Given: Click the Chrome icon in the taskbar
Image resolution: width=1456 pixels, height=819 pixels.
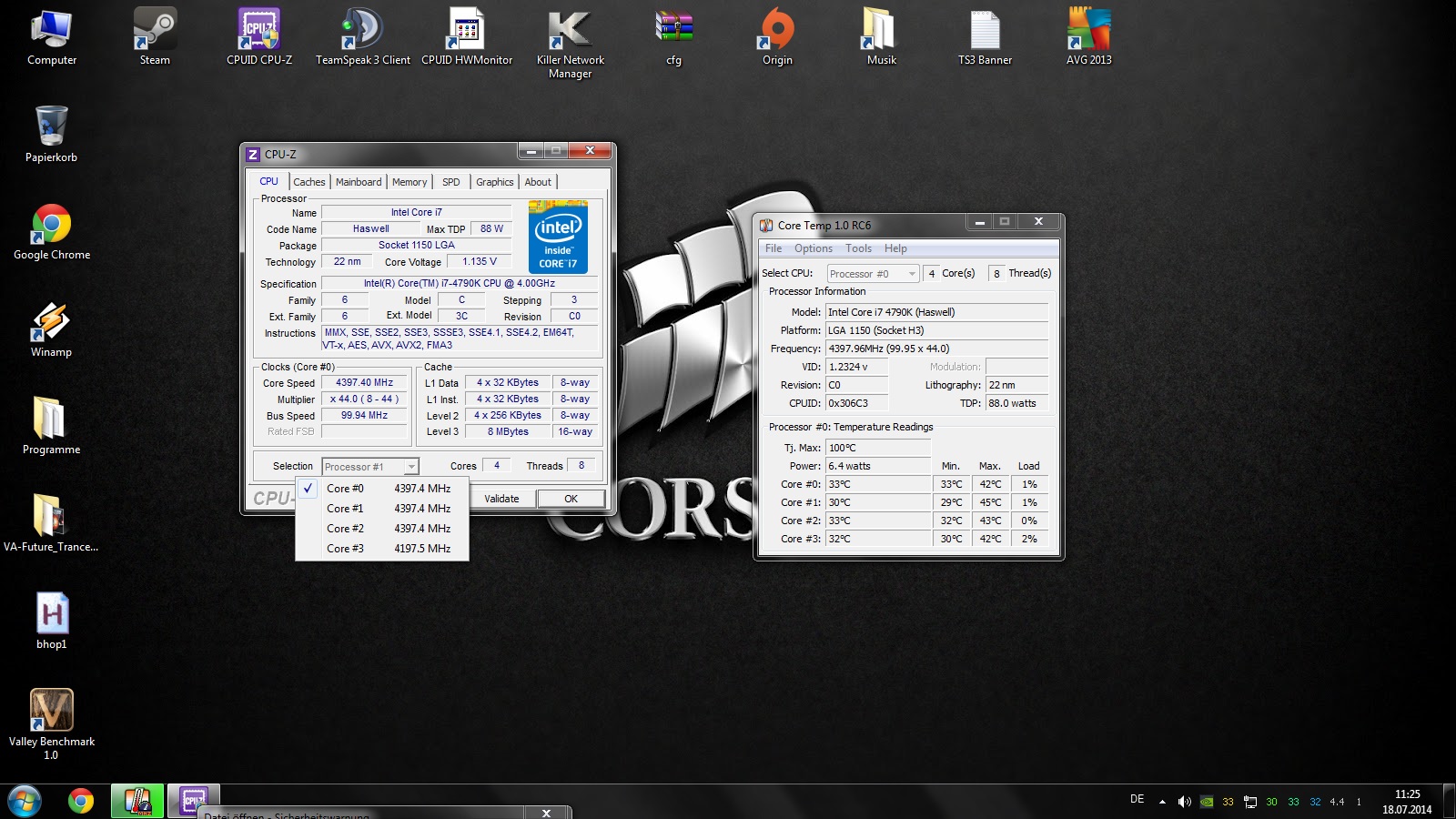Looking at the screenshot, I should (81, 801).
